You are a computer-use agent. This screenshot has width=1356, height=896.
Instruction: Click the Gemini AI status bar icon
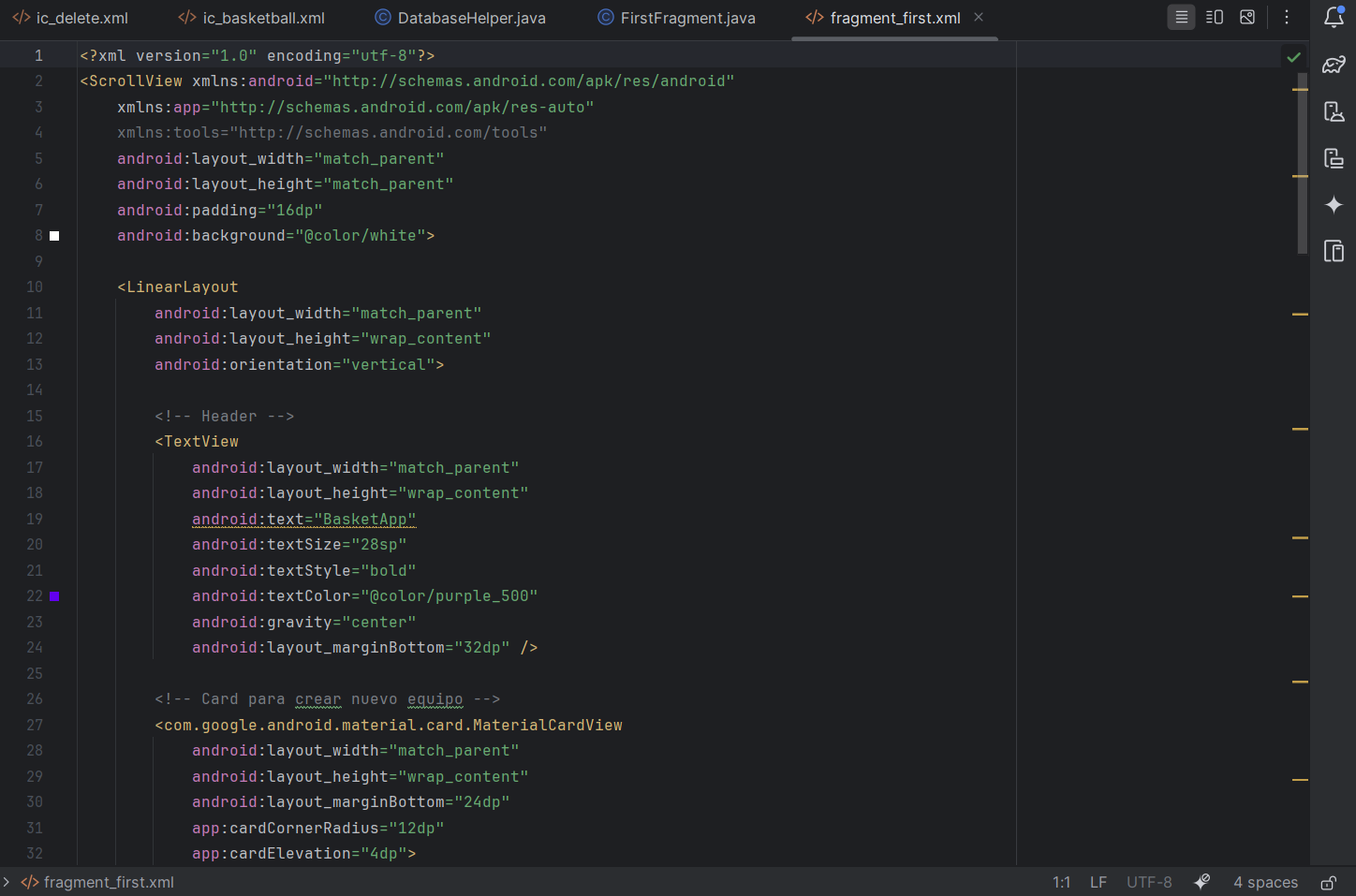(1202, 882)
